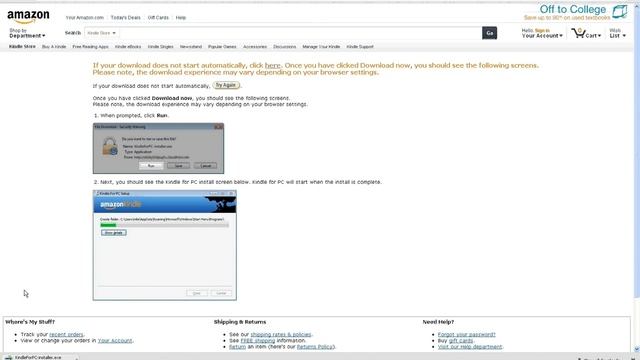Open shipping rates & policies link
This screenshot has width=640, height=360.
tap(281, 334)
